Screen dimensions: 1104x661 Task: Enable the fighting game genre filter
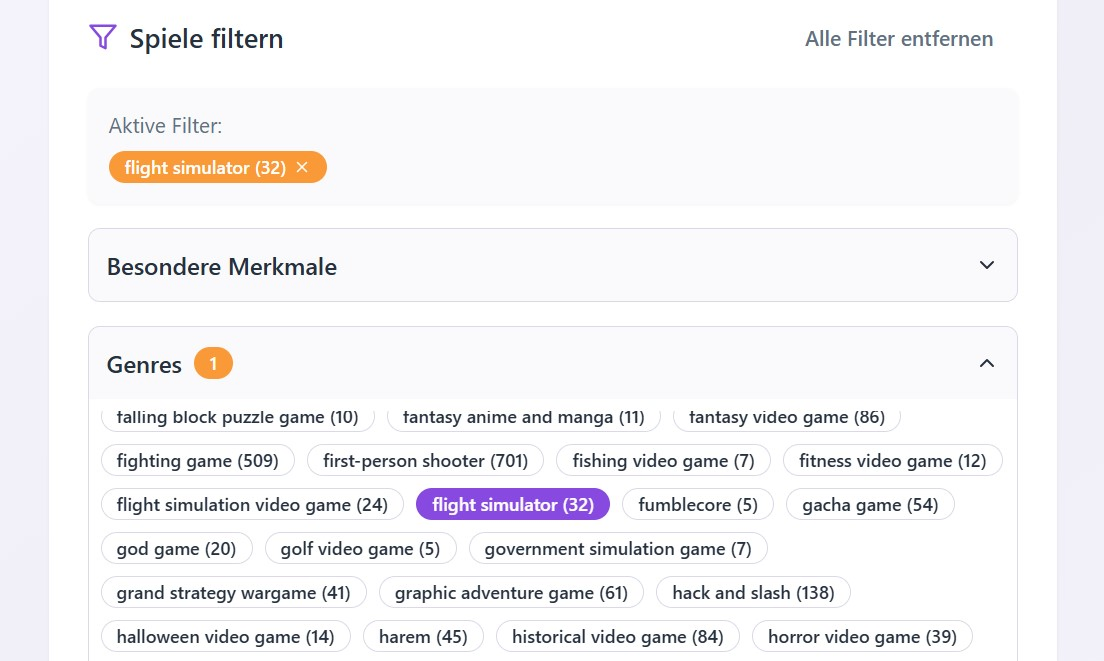coord(197,460)
